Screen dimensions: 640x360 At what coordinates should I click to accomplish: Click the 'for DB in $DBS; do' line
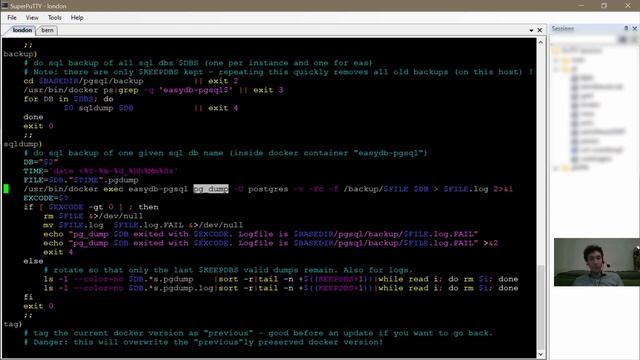click(68, 99)
